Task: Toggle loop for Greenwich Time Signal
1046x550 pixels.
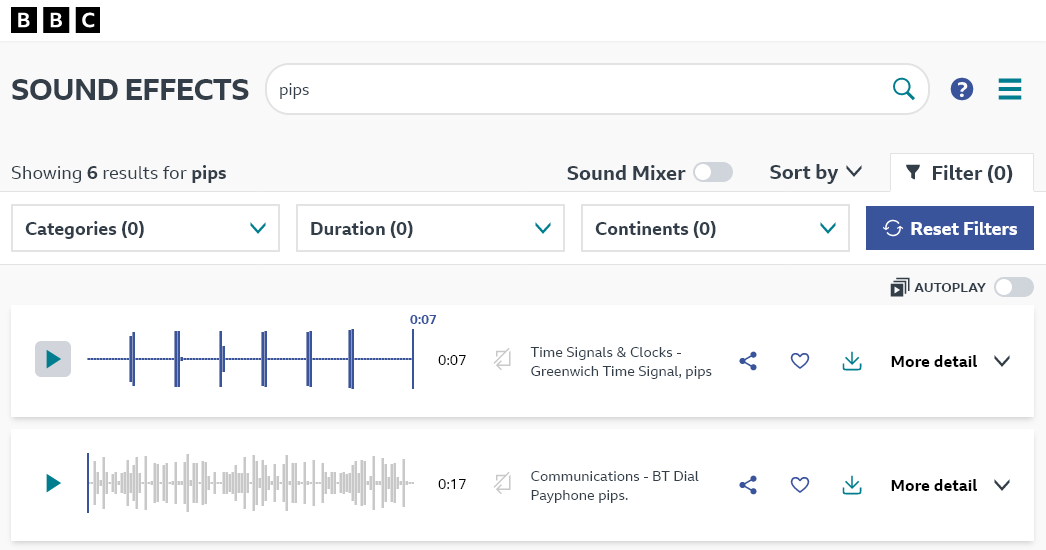Action: pyautogui.click(x=503, y=360)
